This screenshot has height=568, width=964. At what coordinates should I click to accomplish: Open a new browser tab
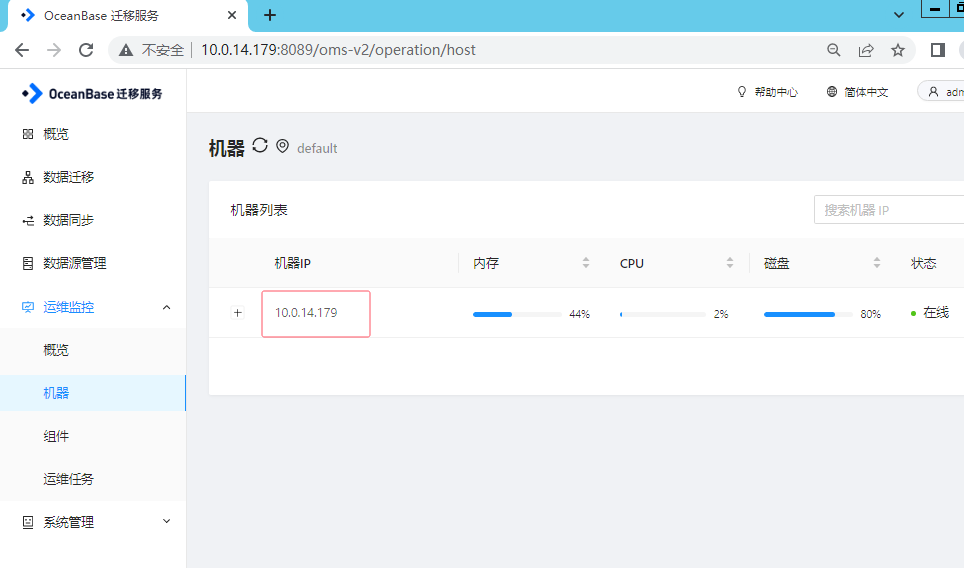[270, 15]
